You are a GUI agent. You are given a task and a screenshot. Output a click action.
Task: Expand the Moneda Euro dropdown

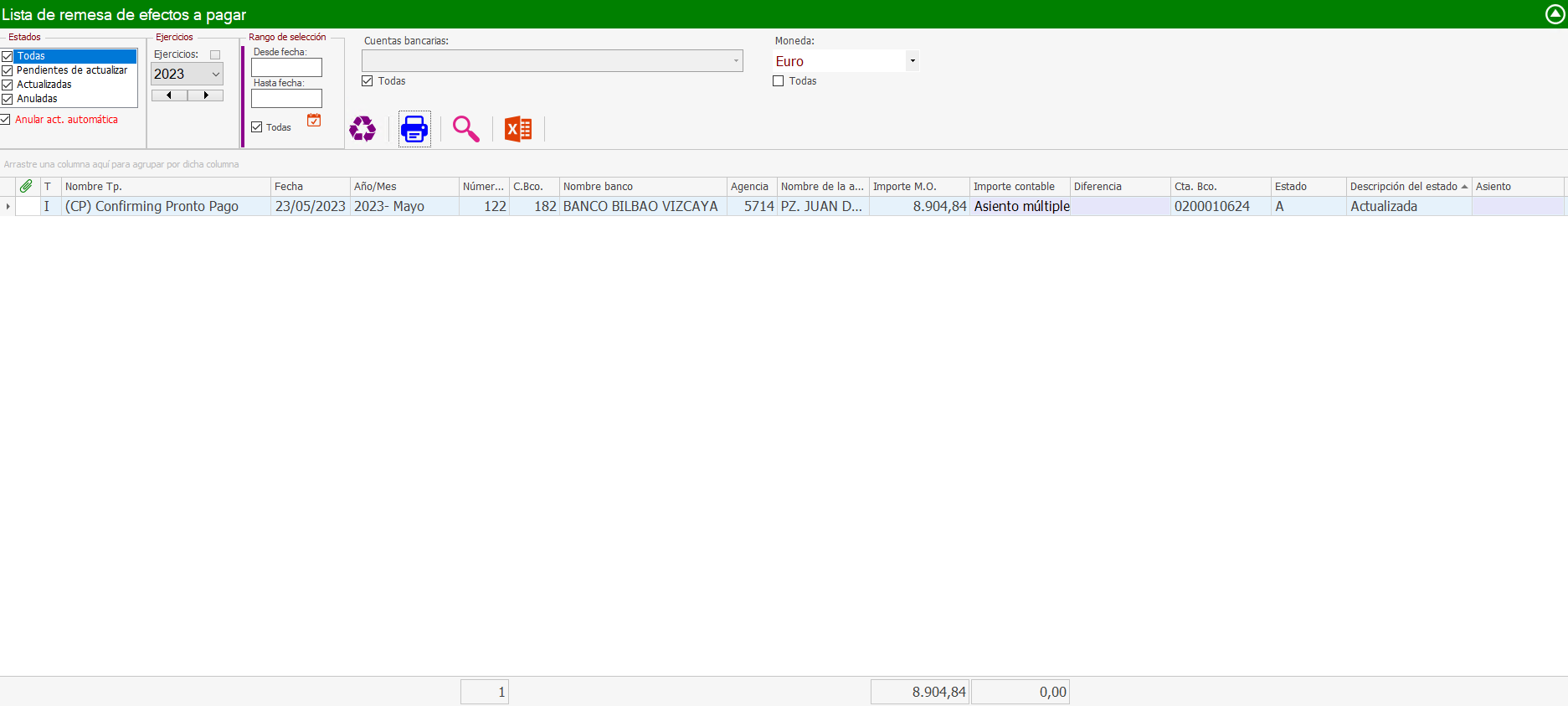[x=913, y=61]
